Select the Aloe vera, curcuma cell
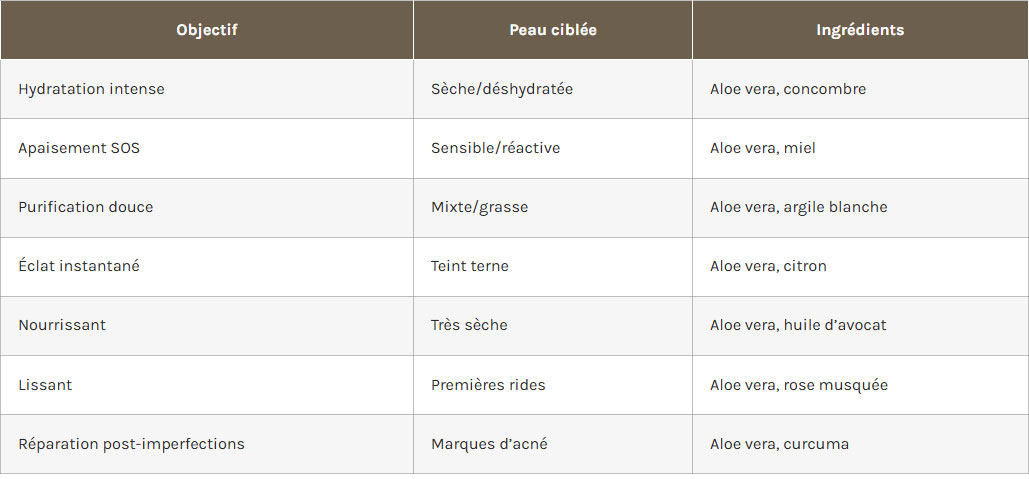The height and width of the screenshot is (479, 1029). pyautogui.click(x=779, y=444)
